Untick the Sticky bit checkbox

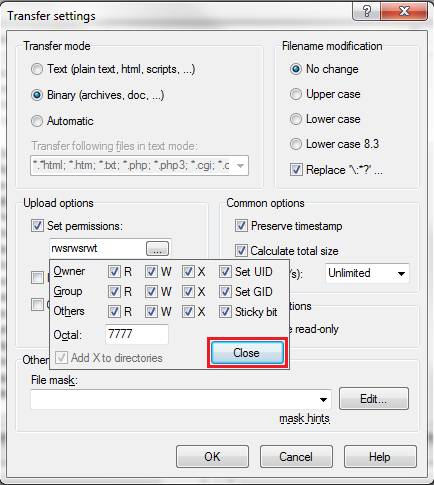coord(225,312)
